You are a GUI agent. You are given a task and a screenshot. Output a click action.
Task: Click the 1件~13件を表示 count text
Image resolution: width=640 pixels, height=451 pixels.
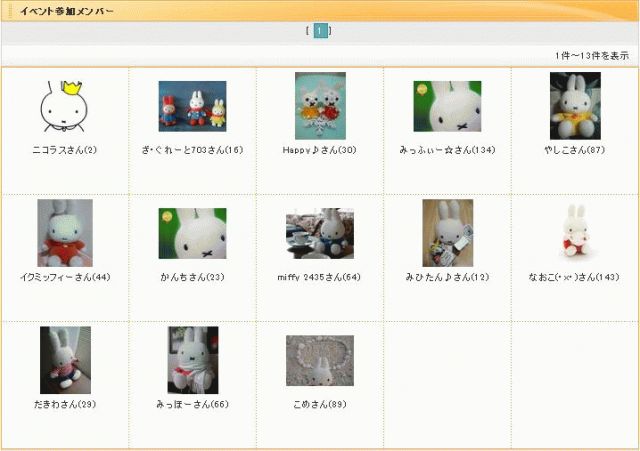592,56
